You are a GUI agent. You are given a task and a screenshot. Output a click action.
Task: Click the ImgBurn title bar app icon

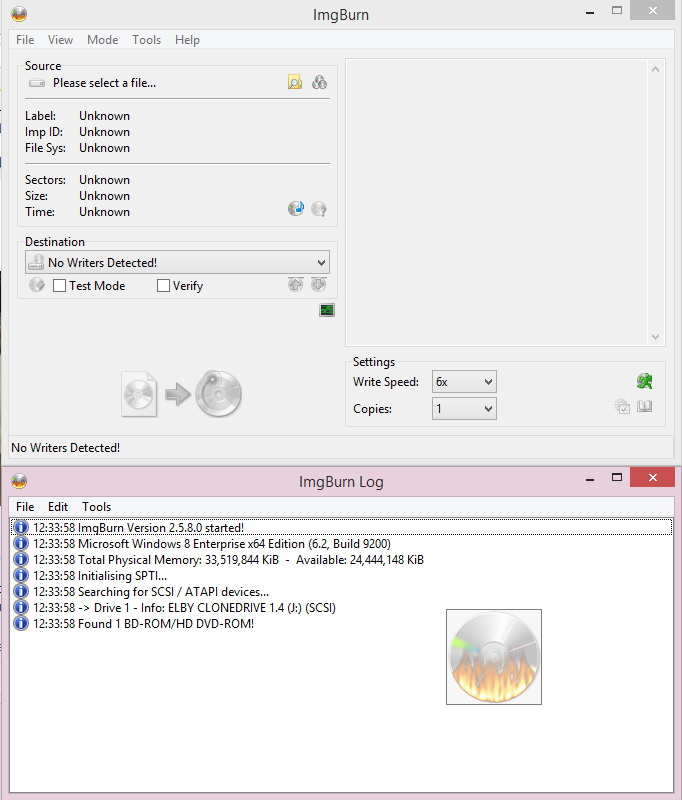coord(19,14)
